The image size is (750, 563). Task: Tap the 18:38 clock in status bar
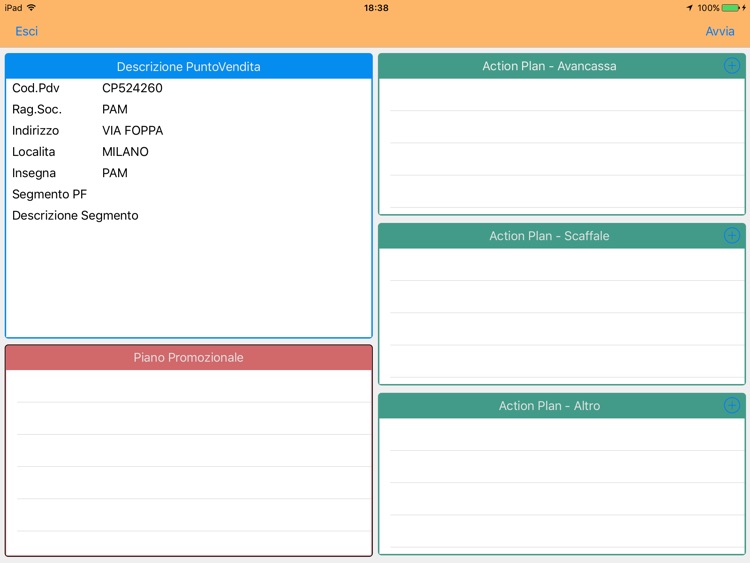pos(376,8)
